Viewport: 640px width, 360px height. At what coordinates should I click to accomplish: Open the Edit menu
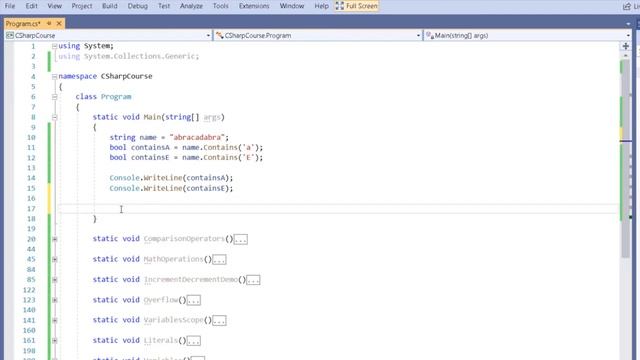tap(31, 6)
